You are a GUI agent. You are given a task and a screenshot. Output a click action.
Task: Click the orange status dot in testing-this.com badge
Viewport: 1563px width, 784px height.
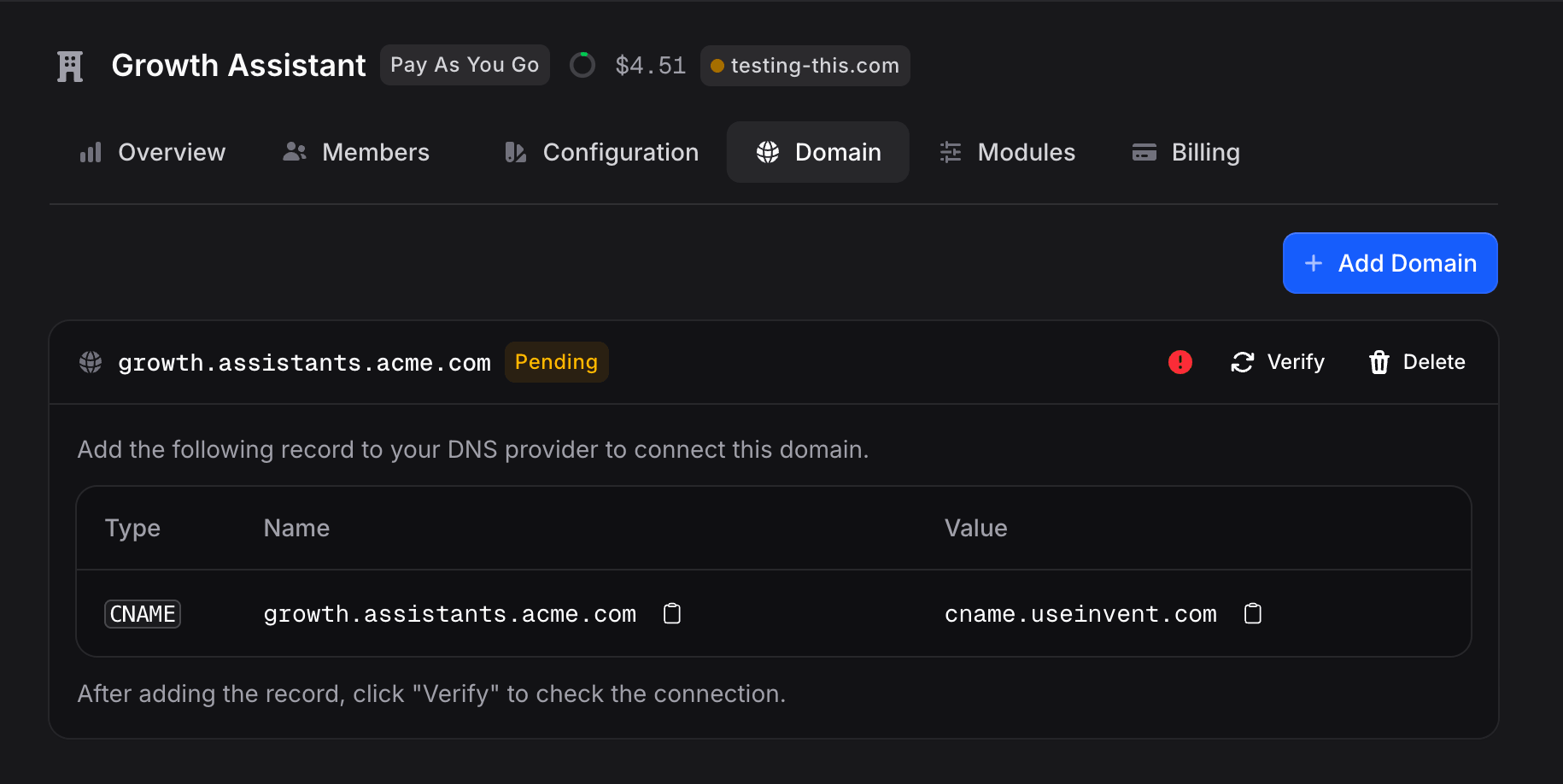(717, 66)
